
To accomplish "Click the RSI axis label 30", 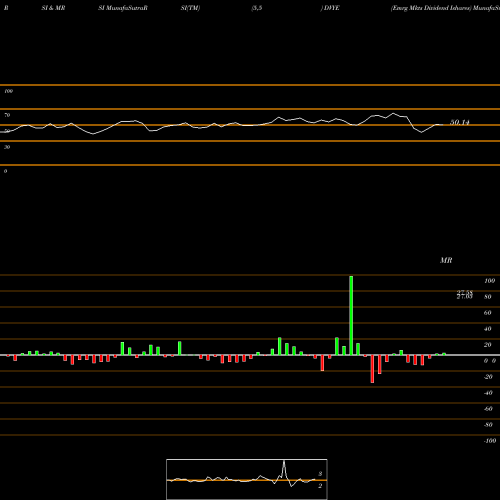I will coord(7,147).
